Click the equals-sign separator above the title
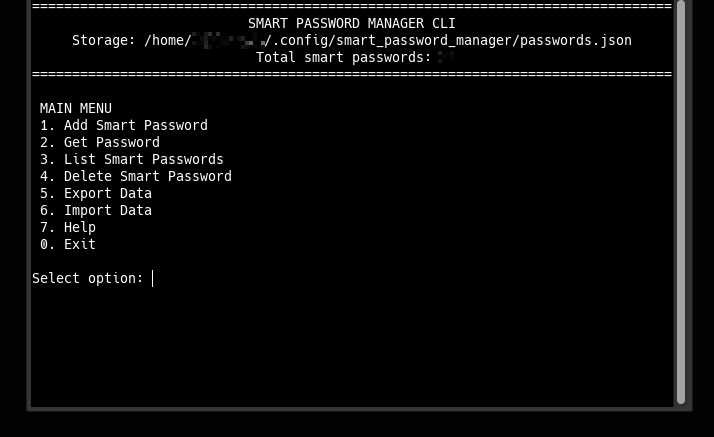The height and width of the screenshot is (437, 714). [352, 6]
